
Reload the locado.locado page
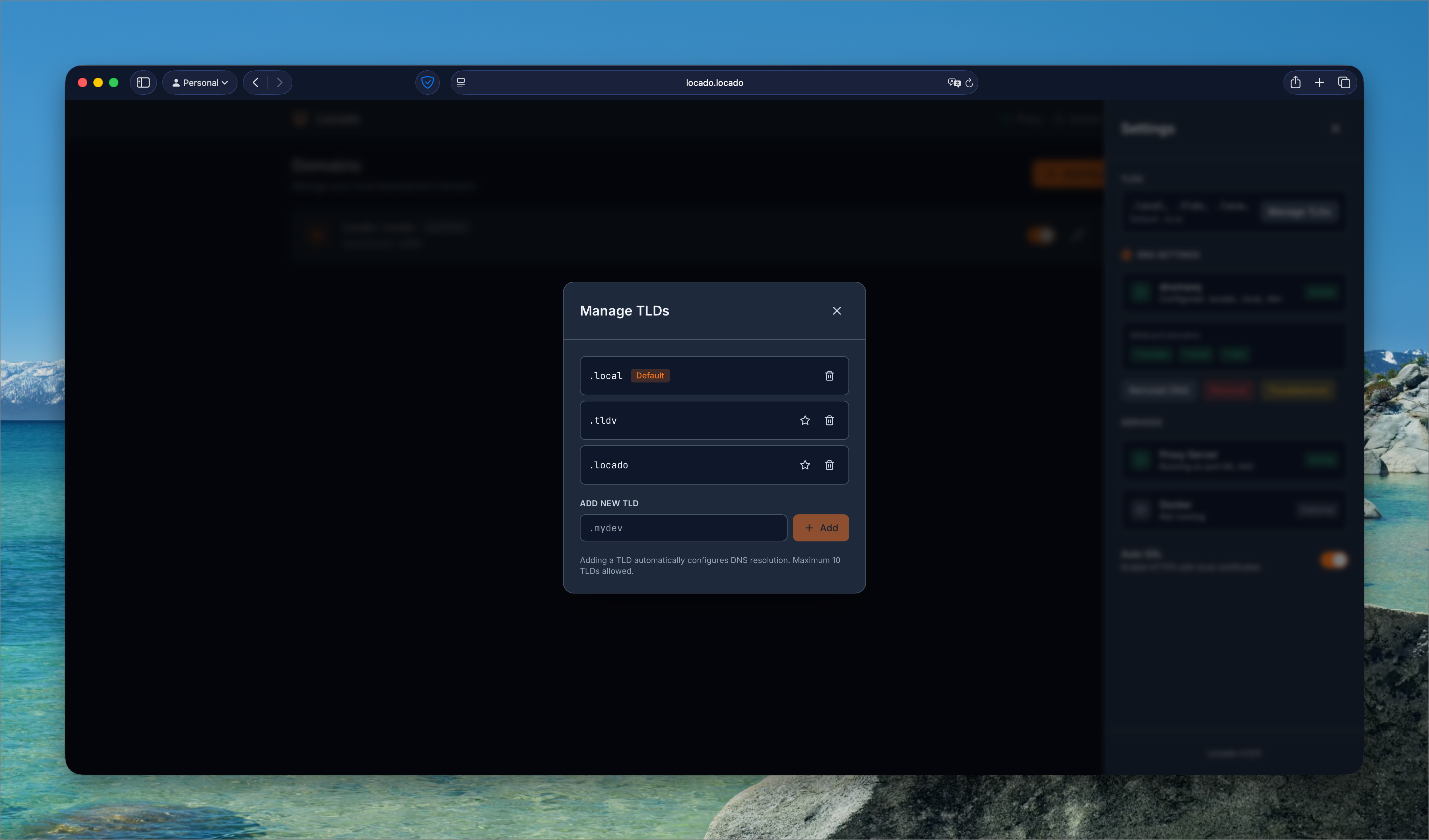click(x=969, y=83)
